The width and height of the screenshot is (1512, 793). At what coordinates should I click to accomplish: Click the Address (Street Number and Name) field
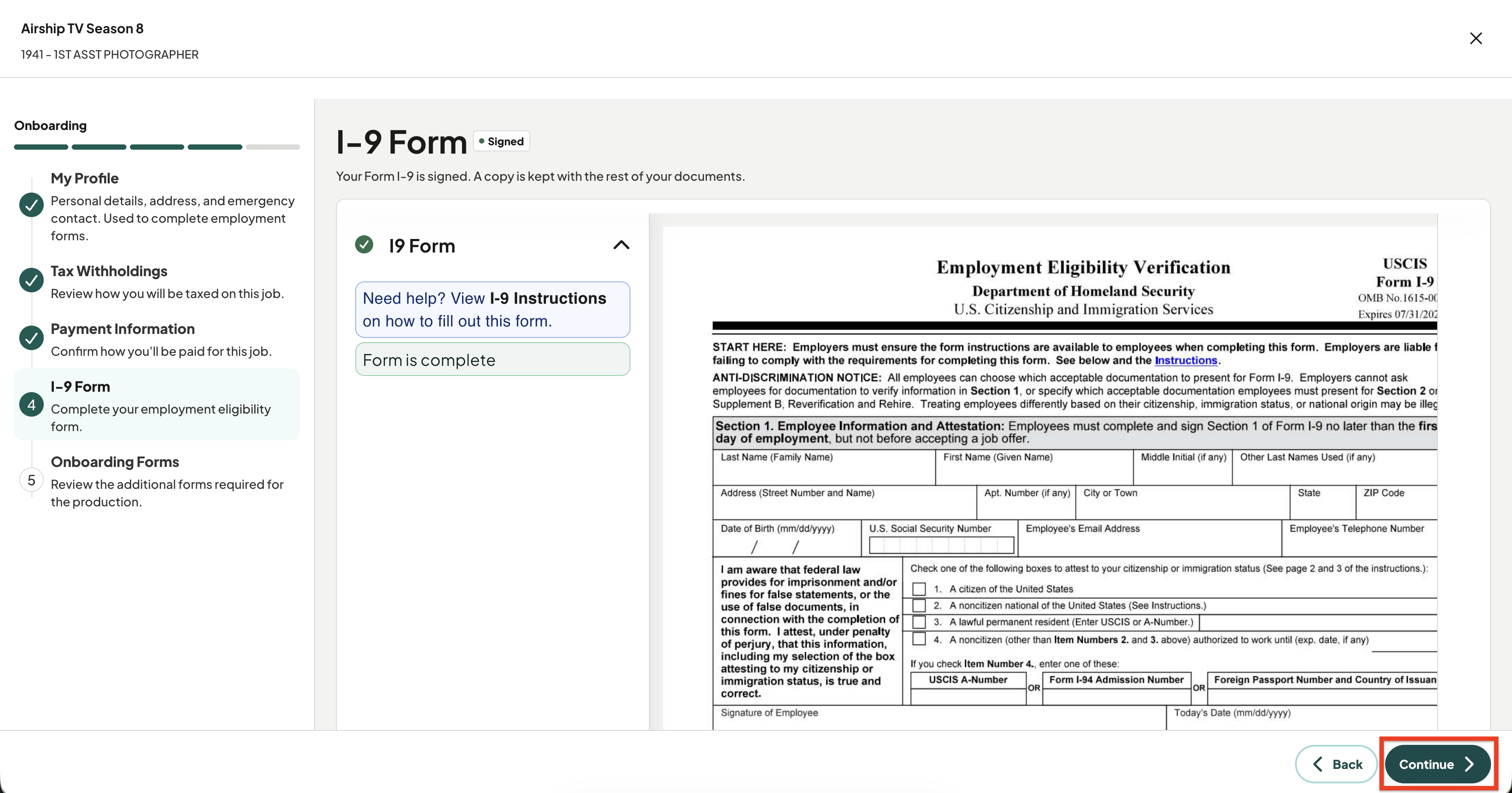(x=845, y=502)
